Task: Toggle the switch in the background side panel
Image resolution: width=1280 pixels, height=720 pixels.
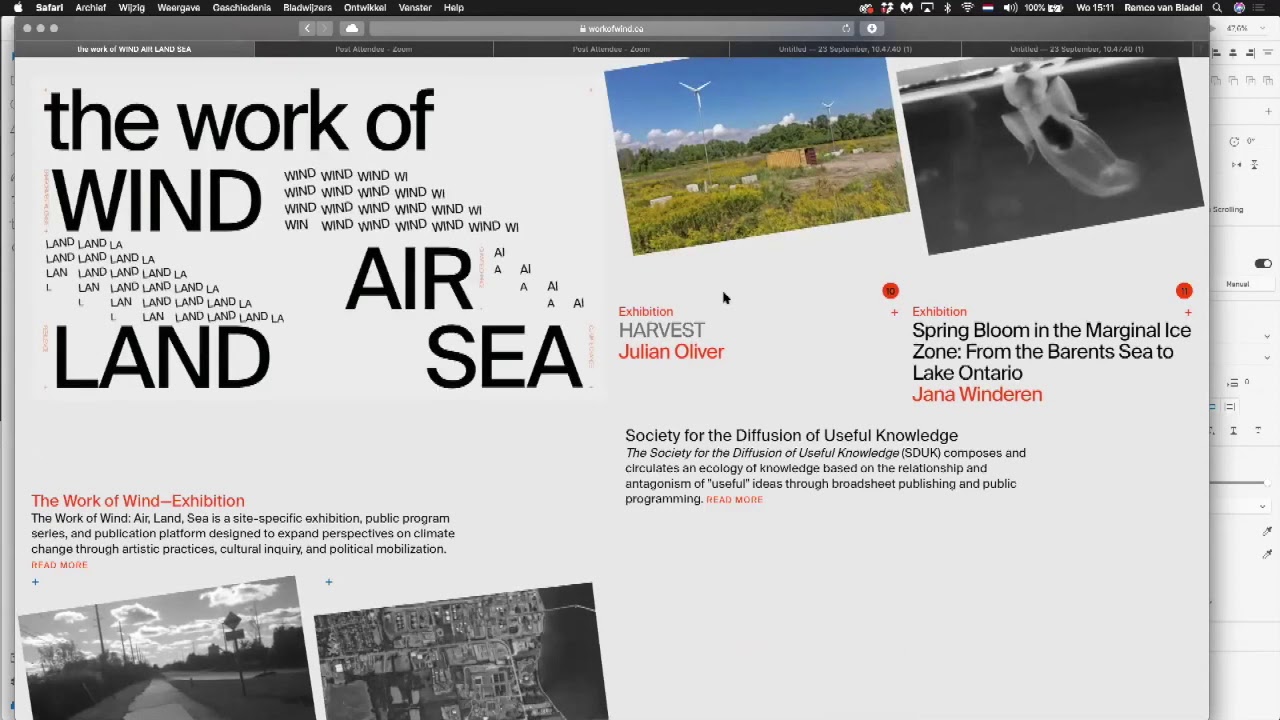Action: point(1263,264)
